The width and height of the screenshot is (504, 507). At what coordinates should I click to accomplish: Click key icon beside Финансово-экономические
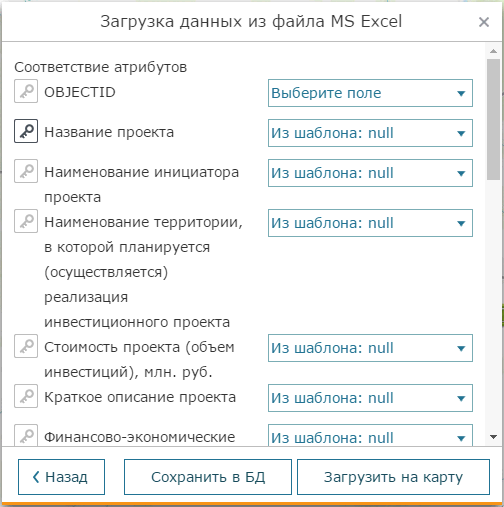tap(26, 435)
